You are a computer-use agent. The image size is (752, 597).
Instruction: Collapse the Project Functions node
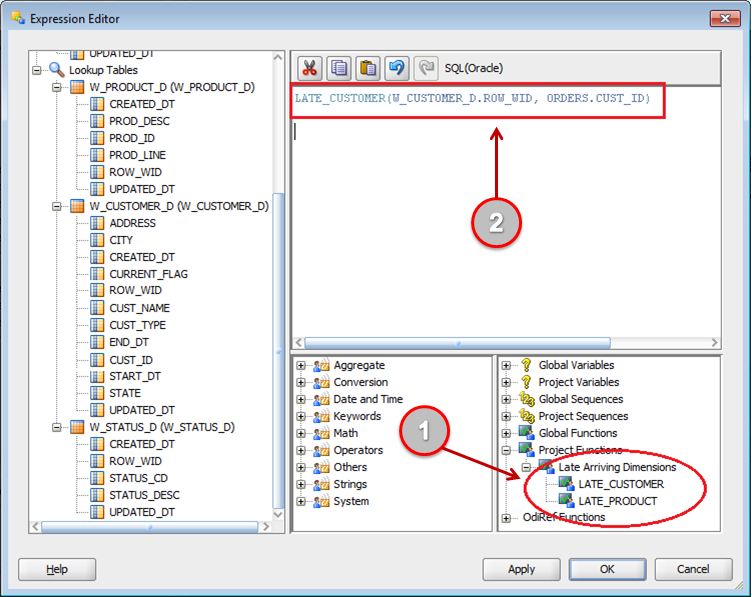click(506, 450)
